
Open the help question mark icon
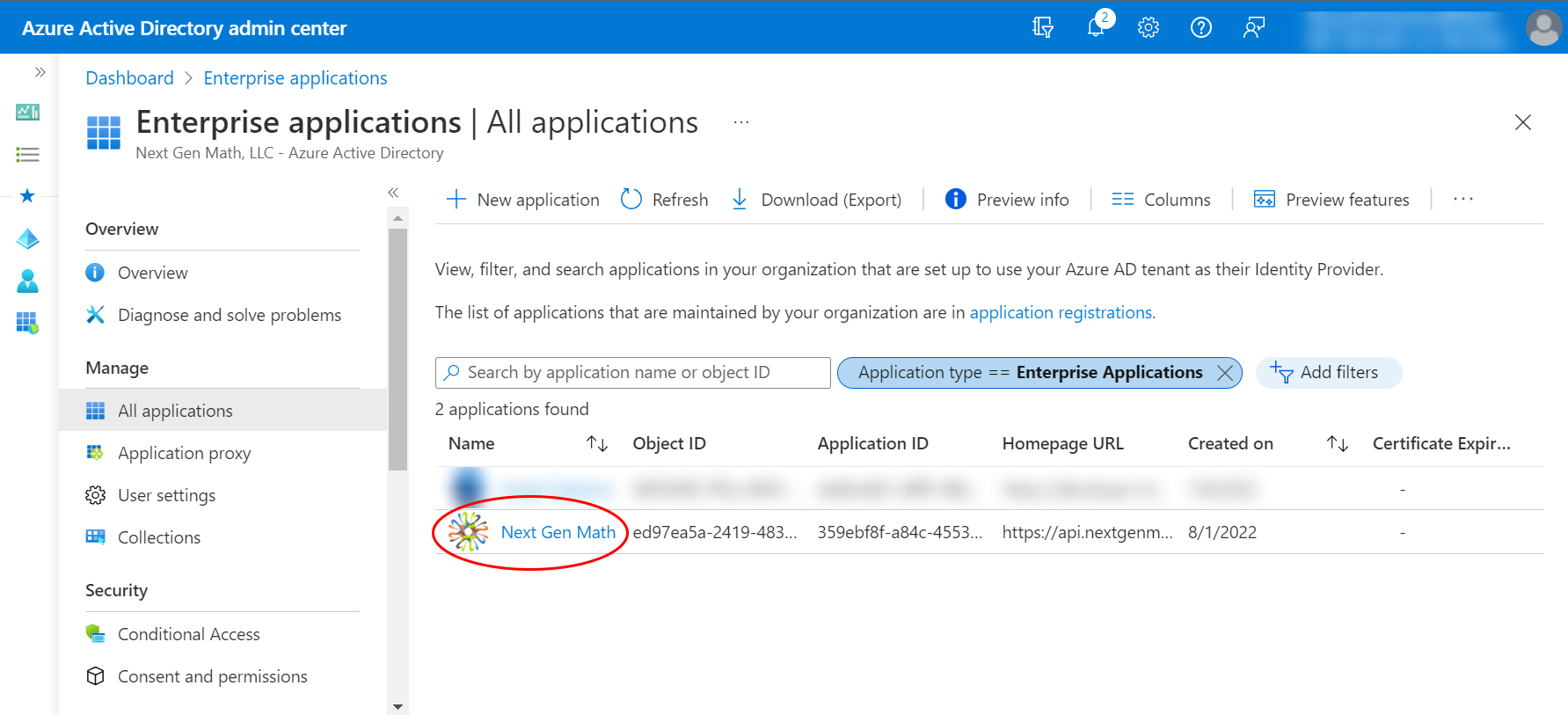tap(1201, 27)
